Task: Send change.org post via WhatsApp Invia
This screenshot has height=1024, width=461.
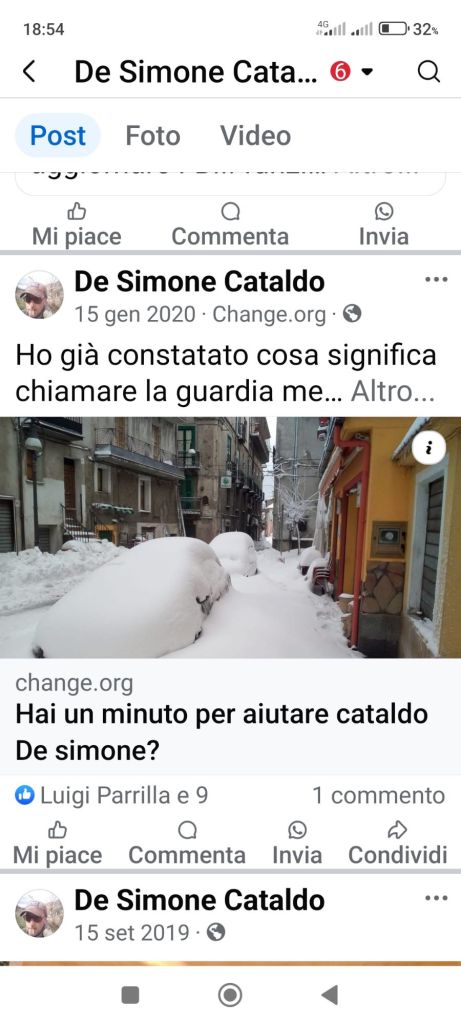Action: [x=297, y=843]
